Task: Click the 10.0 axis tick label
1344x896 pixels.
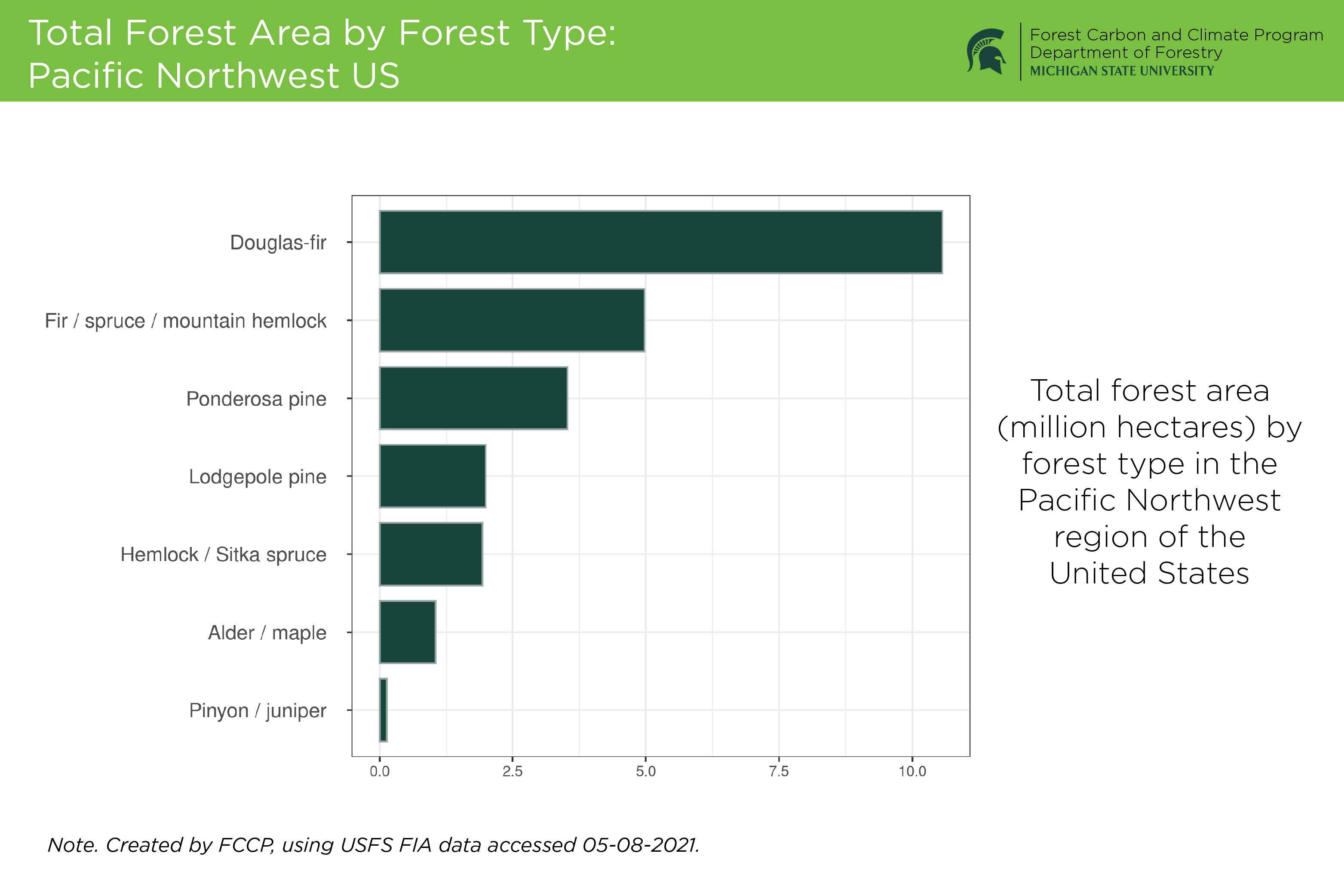Action: [x=913, y=770]
